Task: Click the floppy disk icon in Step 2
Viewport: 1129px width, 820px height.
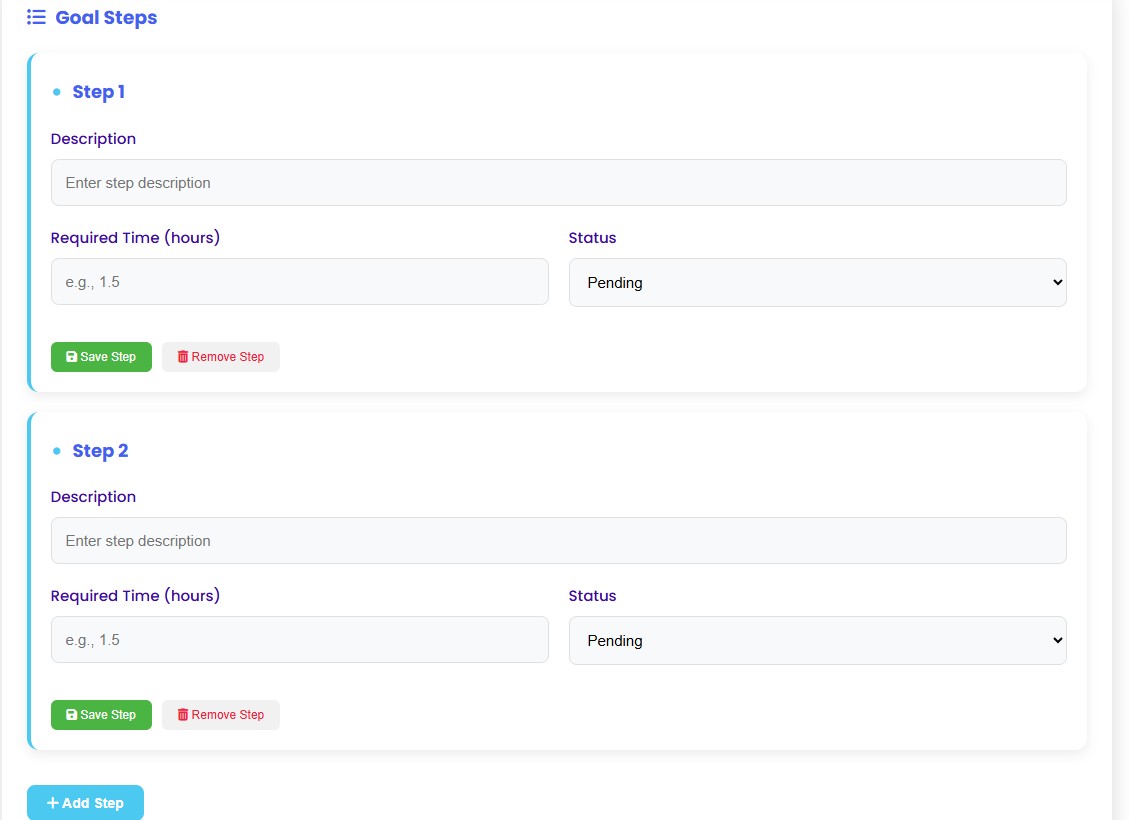Action: pos(71,715)
